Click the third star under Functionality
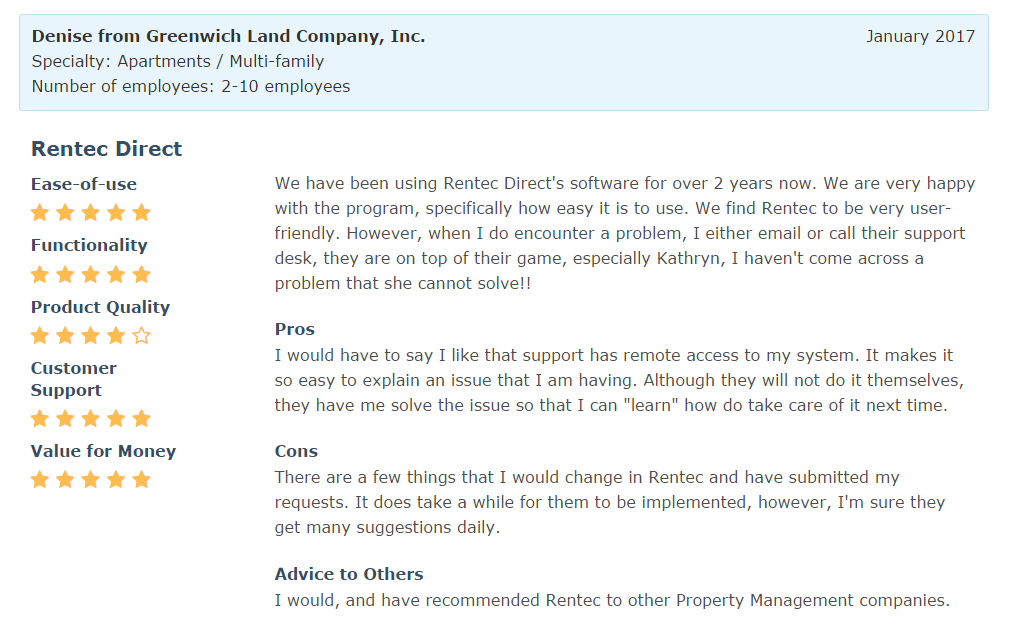The image size is (1009, 634). pos(91,274)
